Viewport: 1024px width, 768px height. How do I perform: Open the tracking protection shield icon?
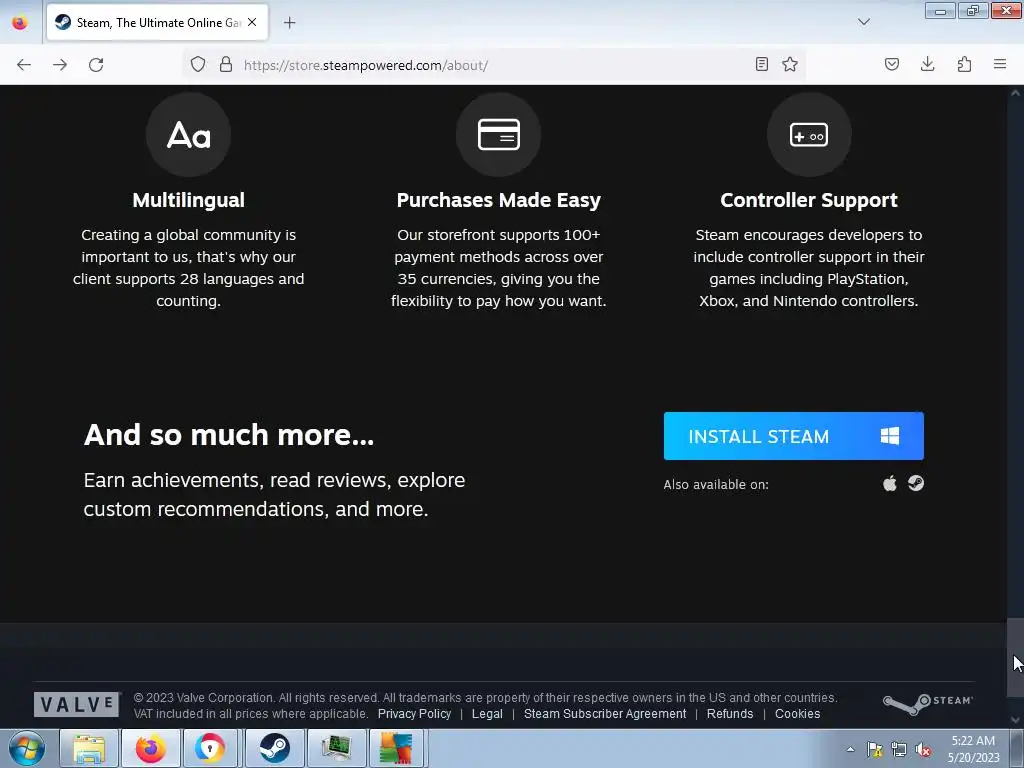[198, 65]
